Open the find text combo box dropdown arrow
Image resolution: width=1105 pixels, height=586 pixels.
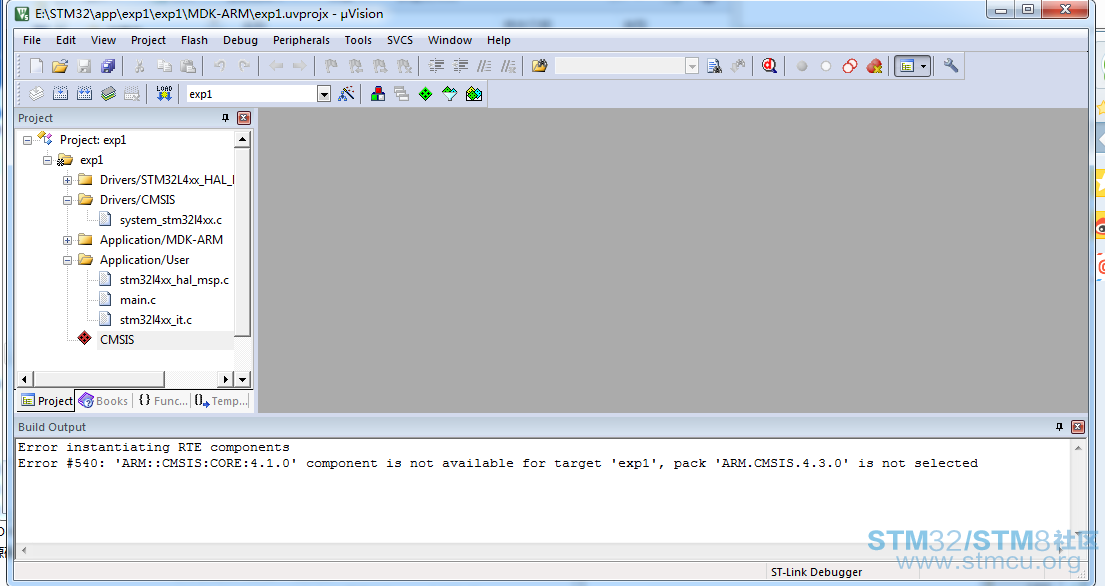point(692,66)
